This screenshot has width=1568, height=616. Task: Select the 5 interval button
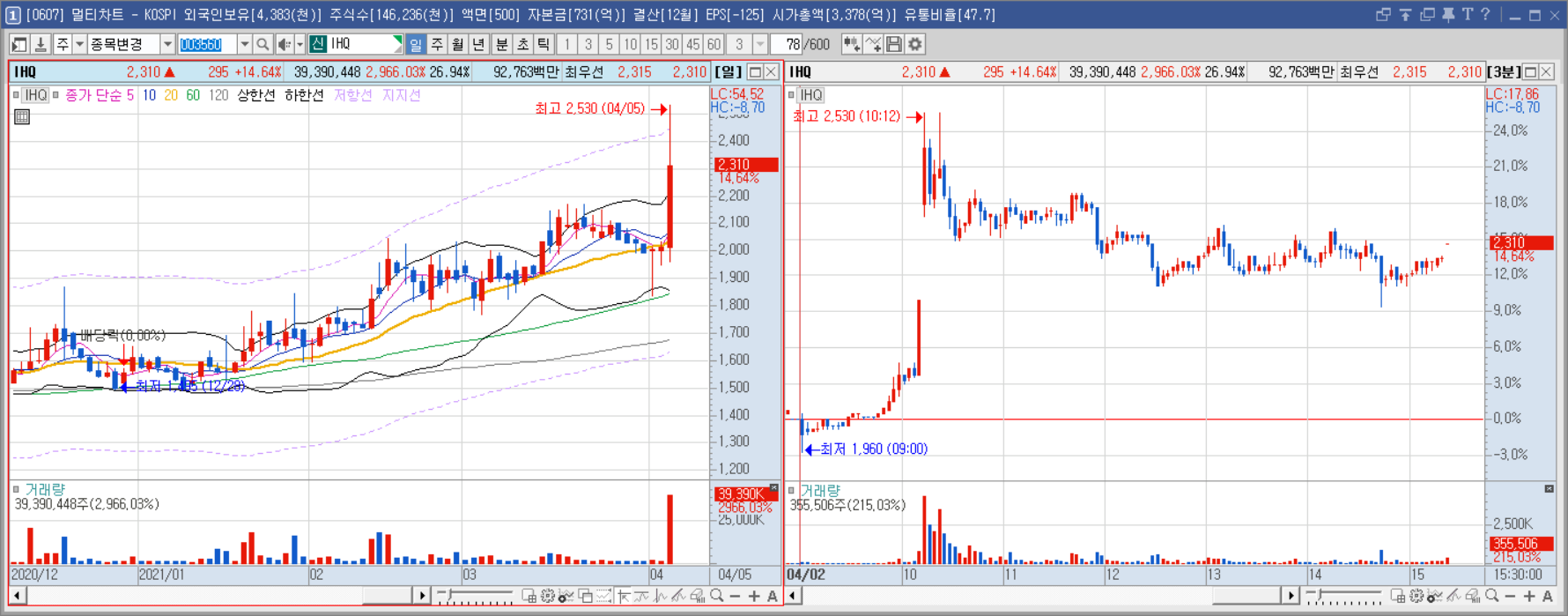pyautogui.click(x=609, y=44)
